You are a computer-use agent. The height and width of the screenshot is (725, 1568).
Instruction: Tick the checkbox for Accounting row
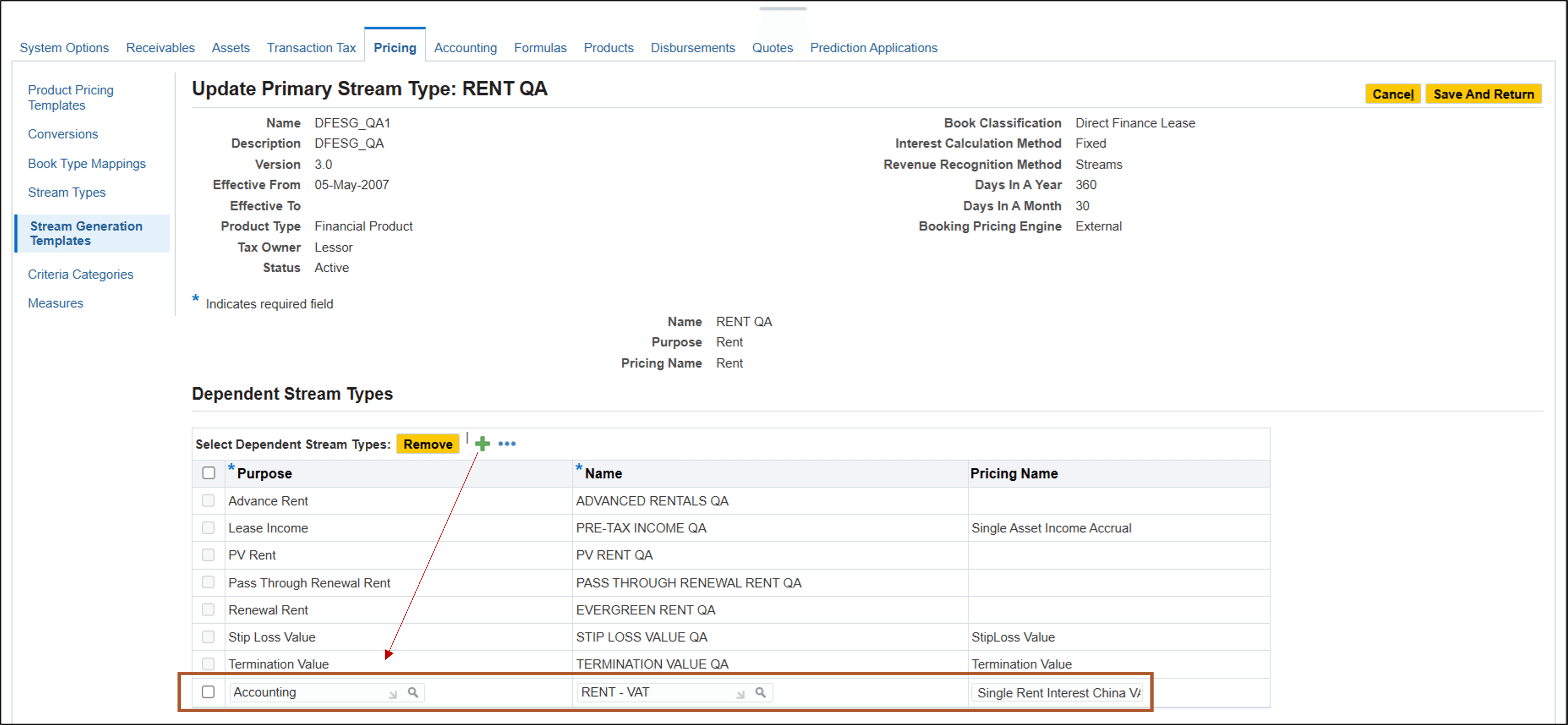pyautogui.click(x=208, y=692)
